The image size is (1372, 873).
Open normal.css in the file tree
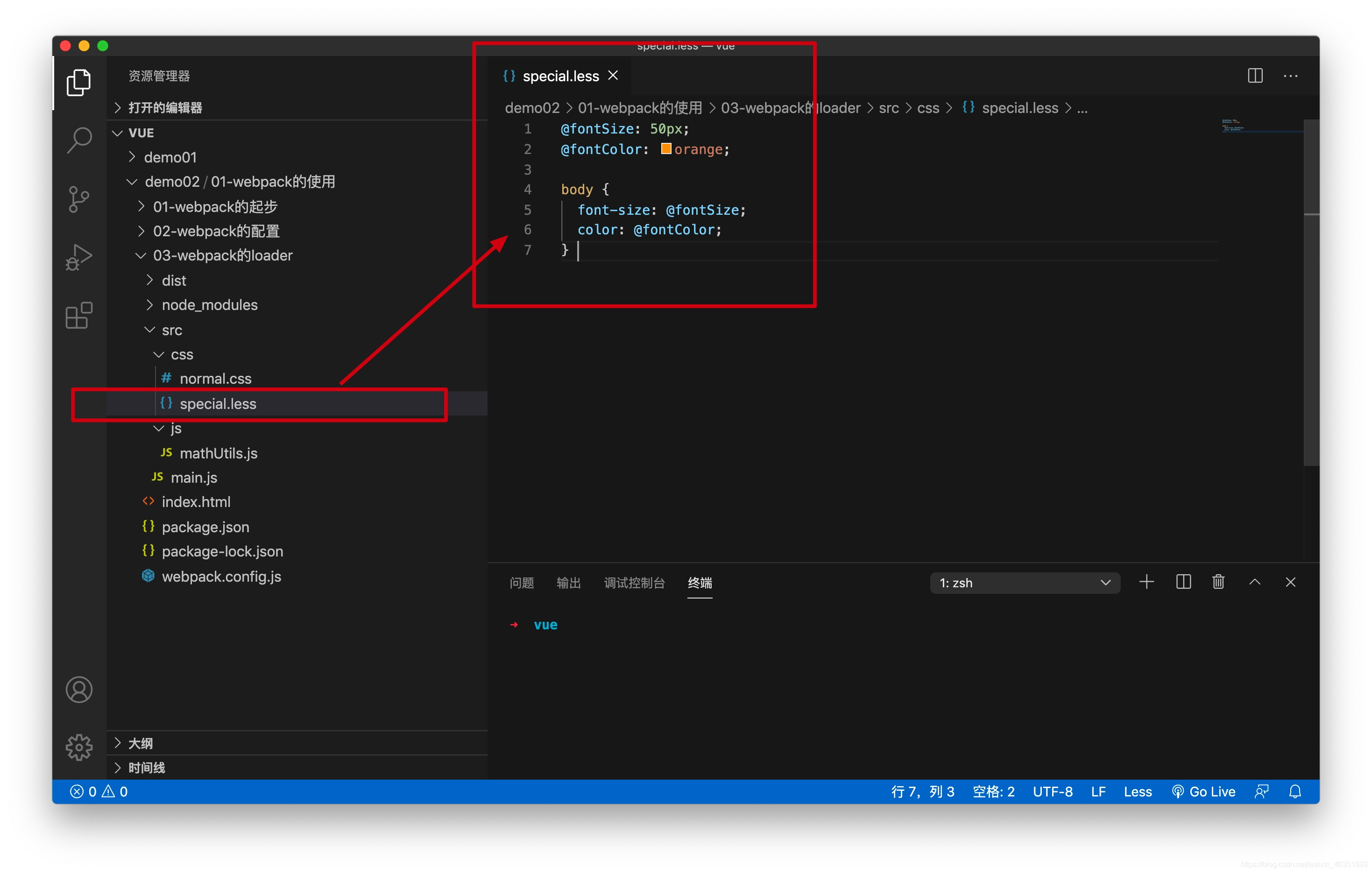coord(296,379)
